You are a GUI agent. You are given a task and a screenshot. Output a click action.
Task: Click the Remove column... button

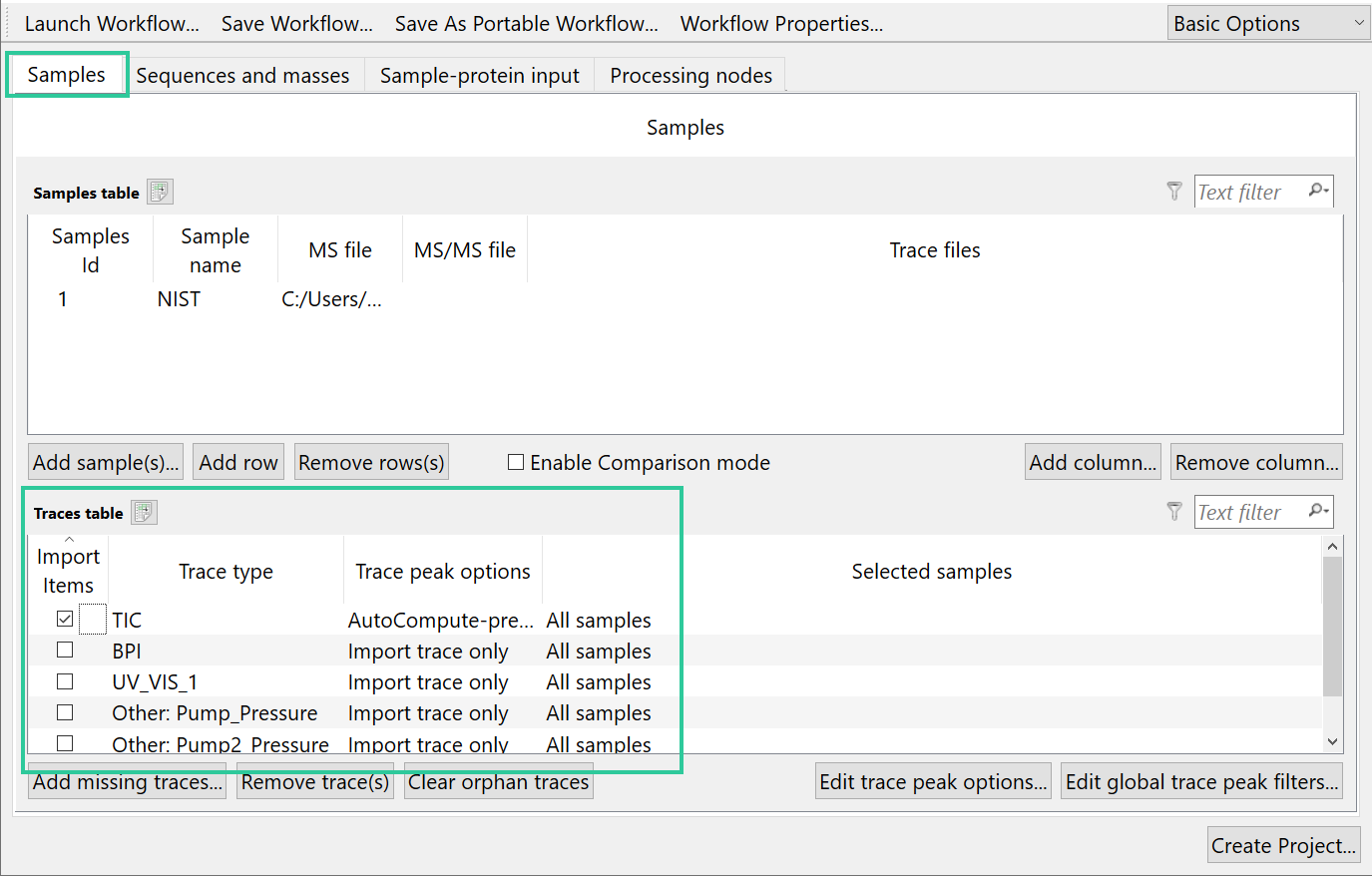pyautogui.click(x=1256, y=462)
